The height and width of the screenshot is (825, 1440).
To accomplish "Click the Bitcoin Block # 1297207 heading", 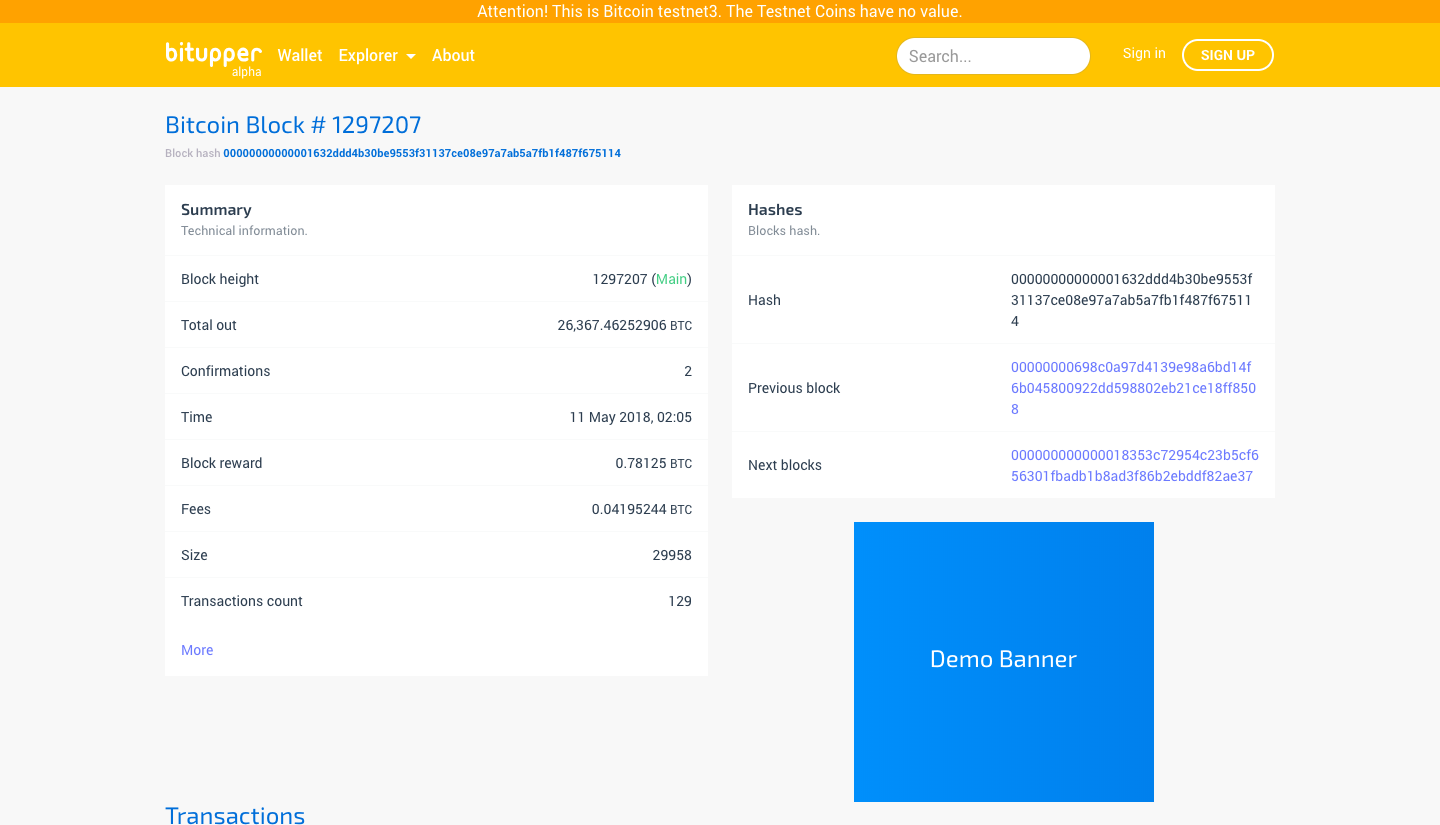I will pos(293,125).
